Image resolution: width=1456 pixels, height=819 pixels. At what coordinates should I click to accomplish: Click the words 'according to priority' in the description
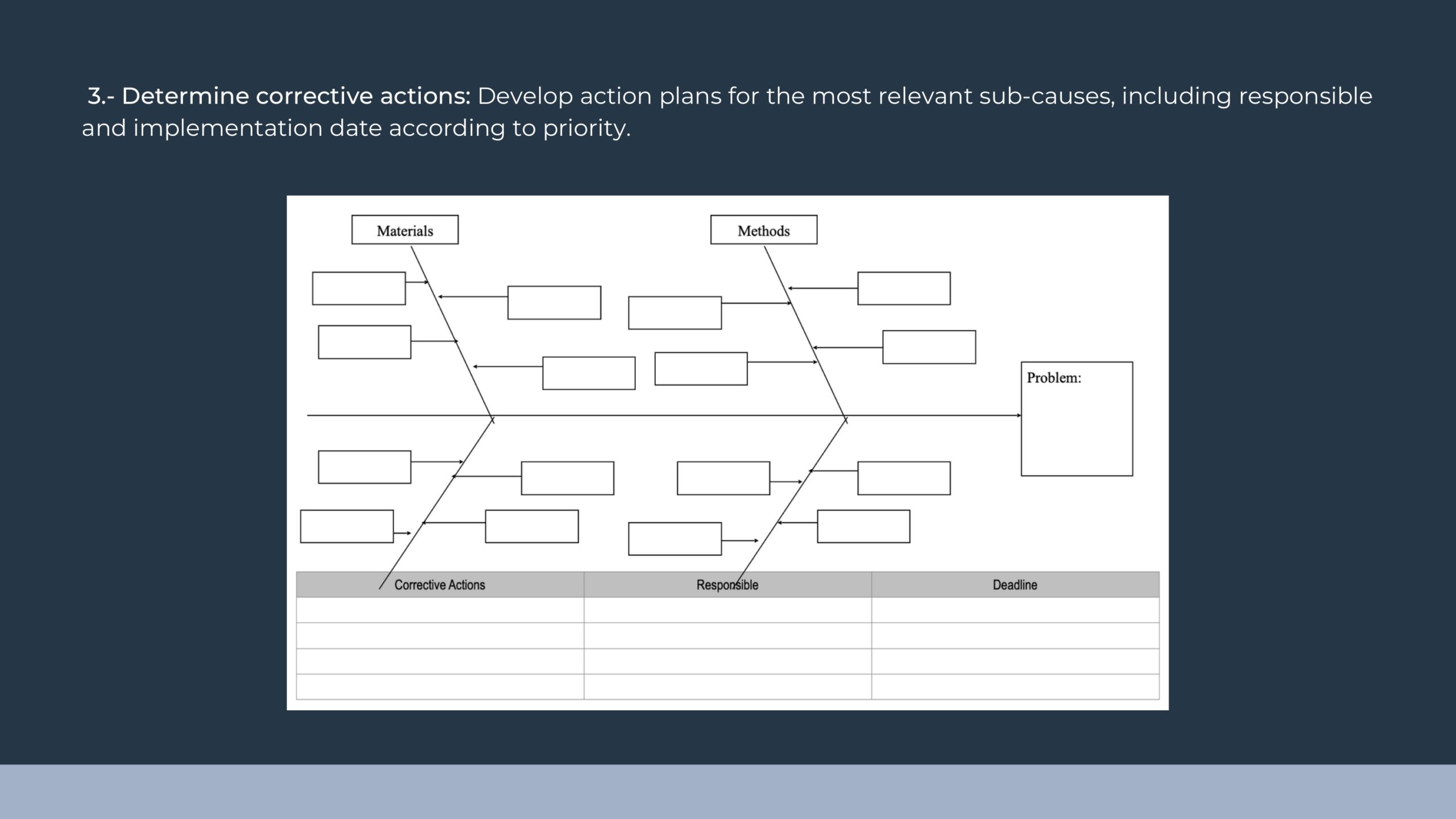pos(509,128)
